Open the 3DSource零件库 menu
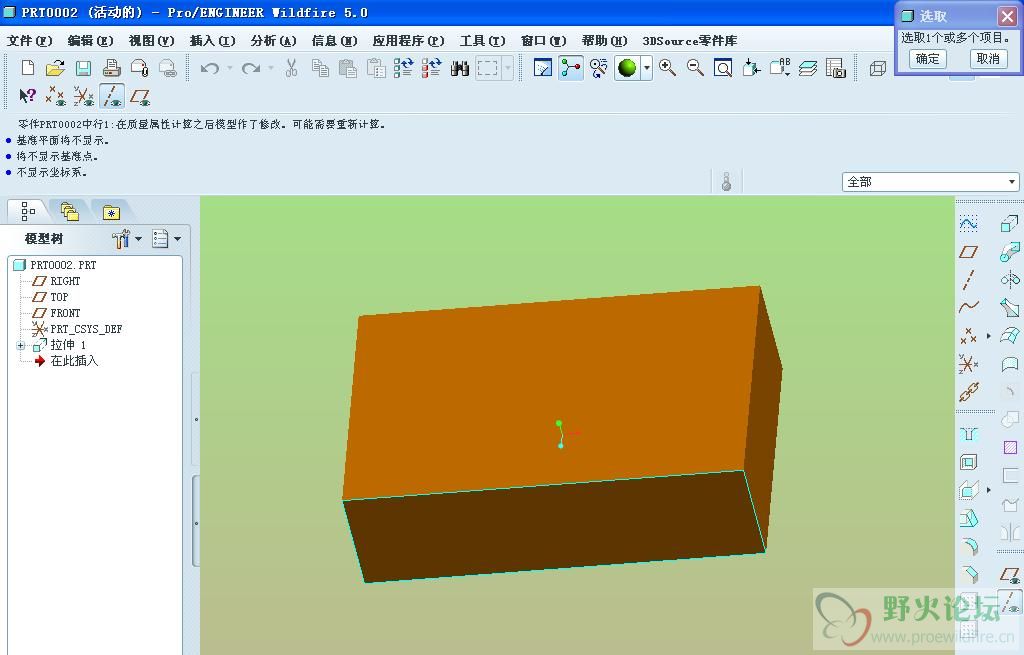1024x655 pixels. click(x=690, y=40)
